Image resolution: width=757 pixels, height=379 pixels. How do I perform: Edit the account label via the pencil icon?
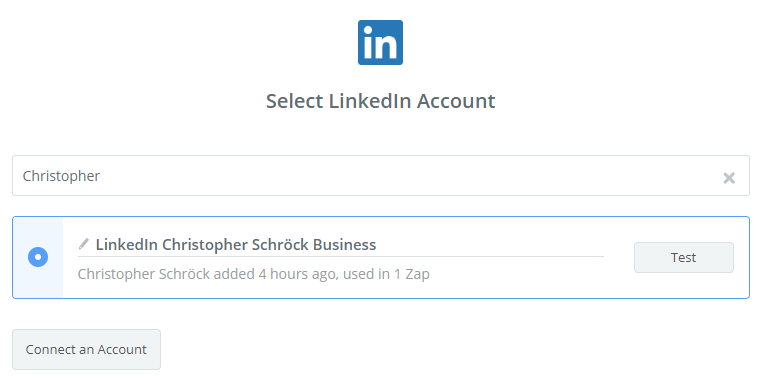84,244
